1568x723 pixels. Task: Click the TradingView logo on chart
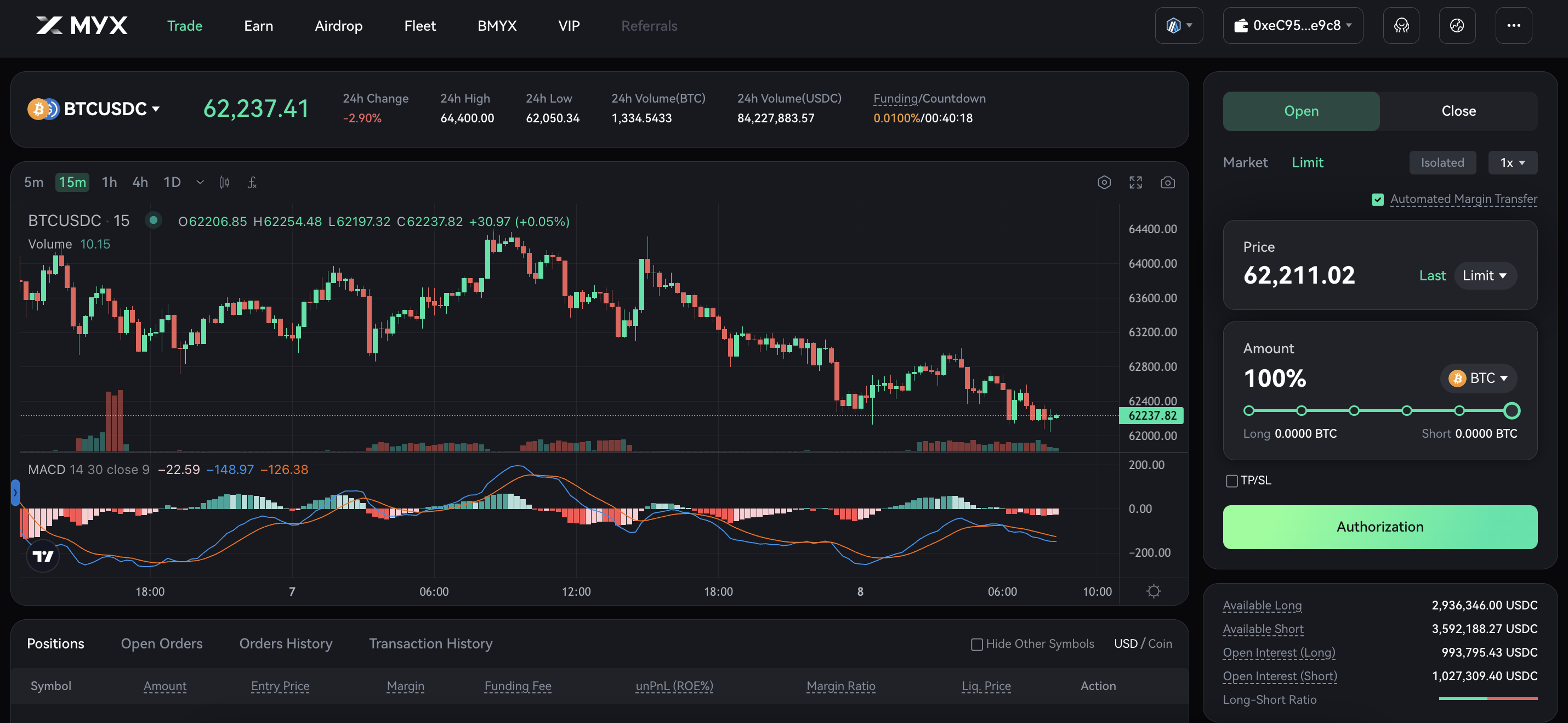pyautogui.click(x=43, y=556)
